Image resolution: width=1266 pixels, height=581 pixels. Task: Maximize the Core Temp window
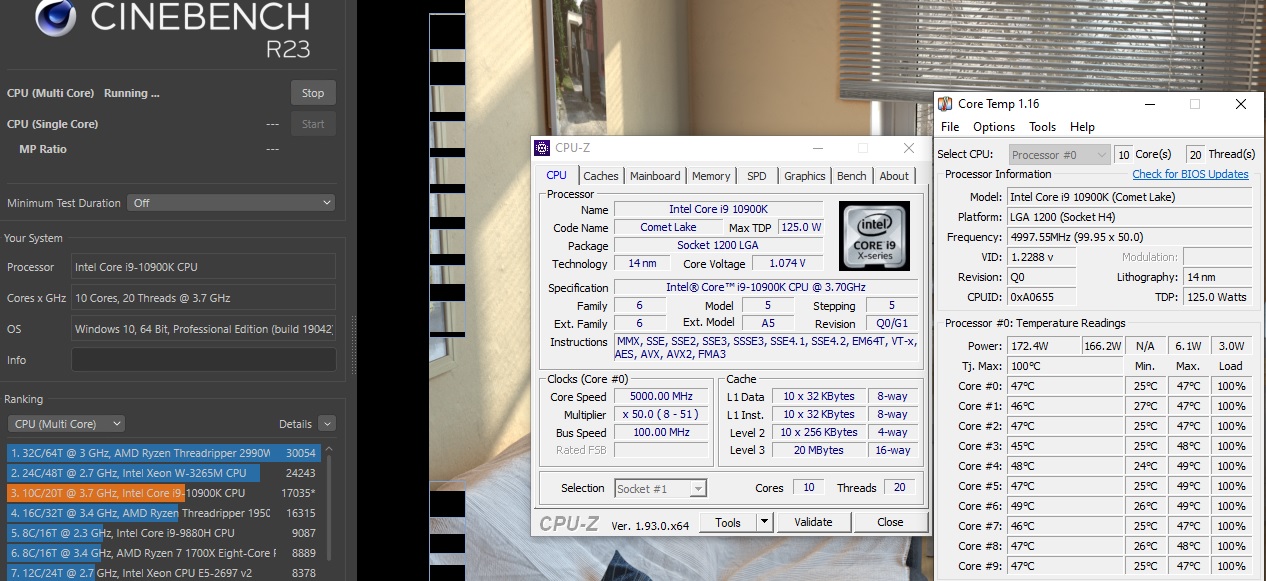[x=1194, y=104]
